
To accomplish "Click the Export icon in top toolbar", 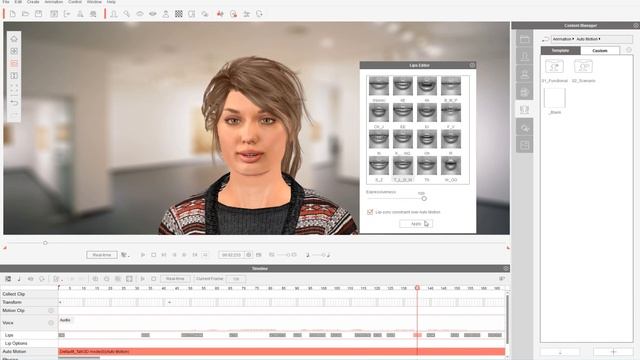I will pyautogui.click(x=67, y=14).
